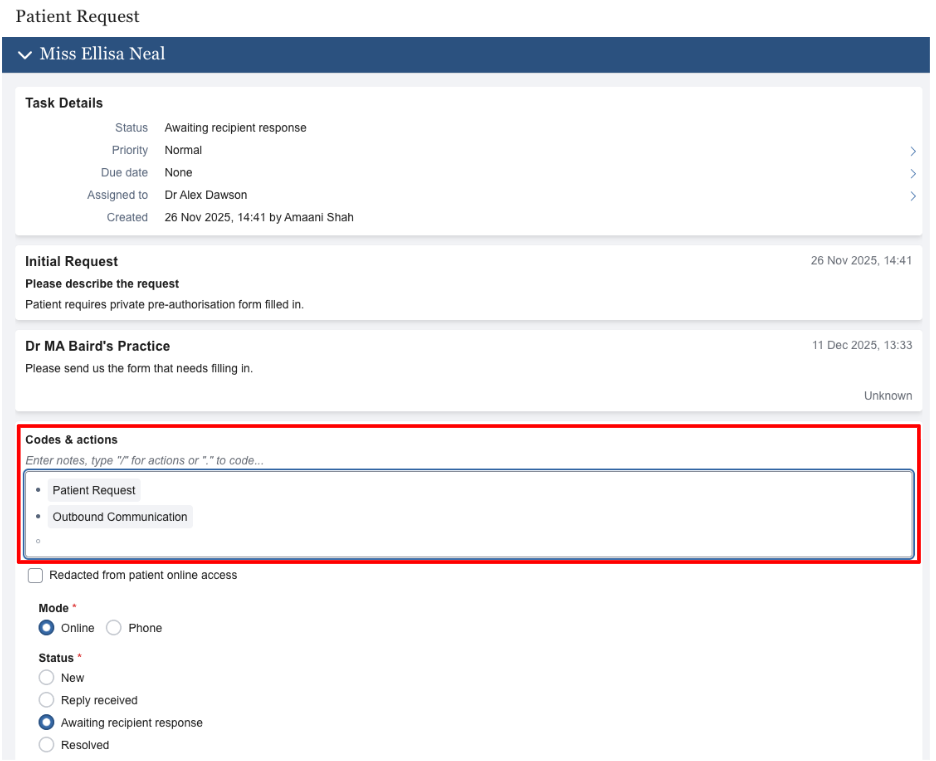Screen dimensions: 936x761
Task: Open the Assigned to row arrow
Action: pyautogui.click(x=912, y=196)
